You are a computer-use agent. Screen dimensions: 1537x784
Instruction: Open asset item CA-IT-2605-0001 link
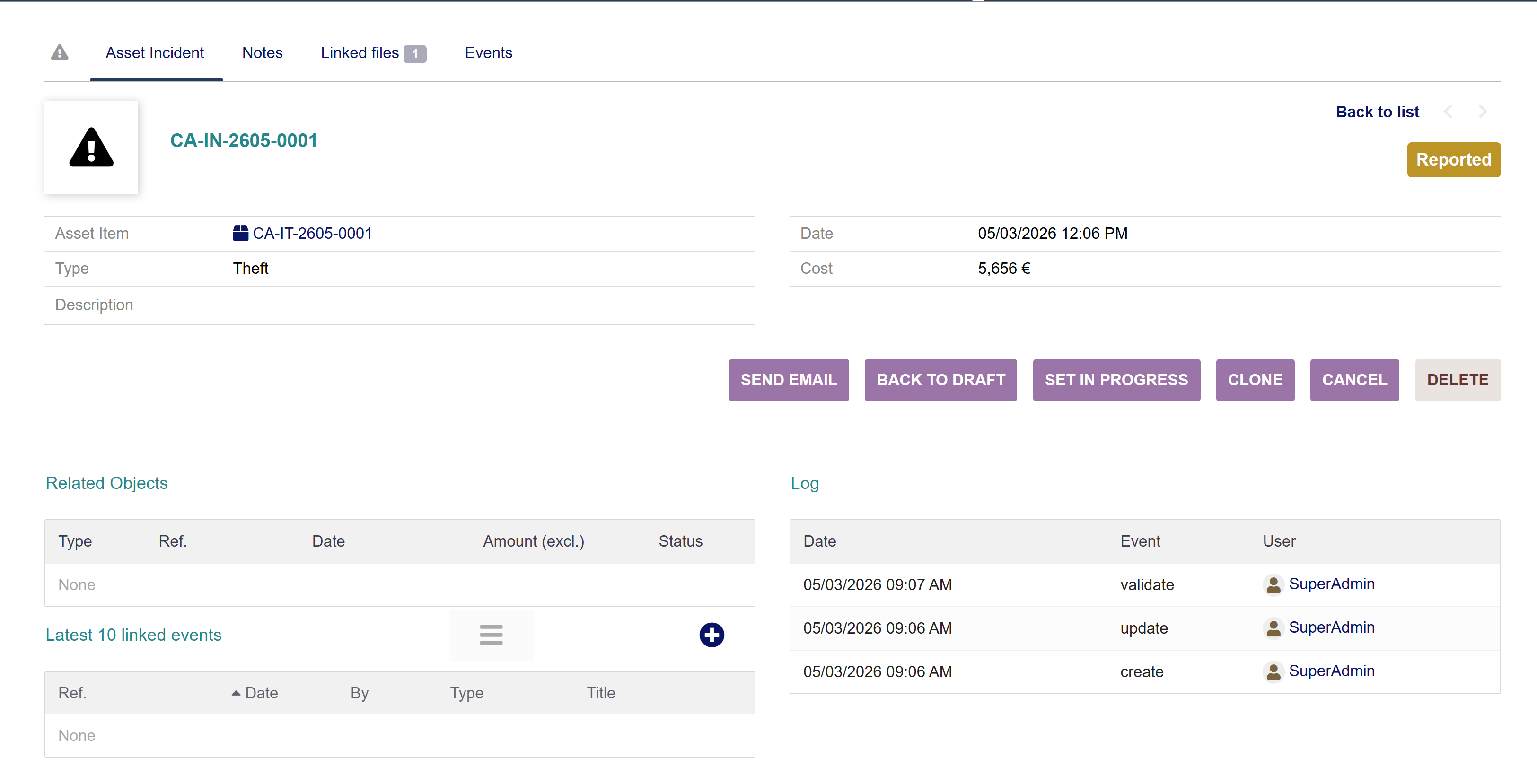click(x=313, y=233)
